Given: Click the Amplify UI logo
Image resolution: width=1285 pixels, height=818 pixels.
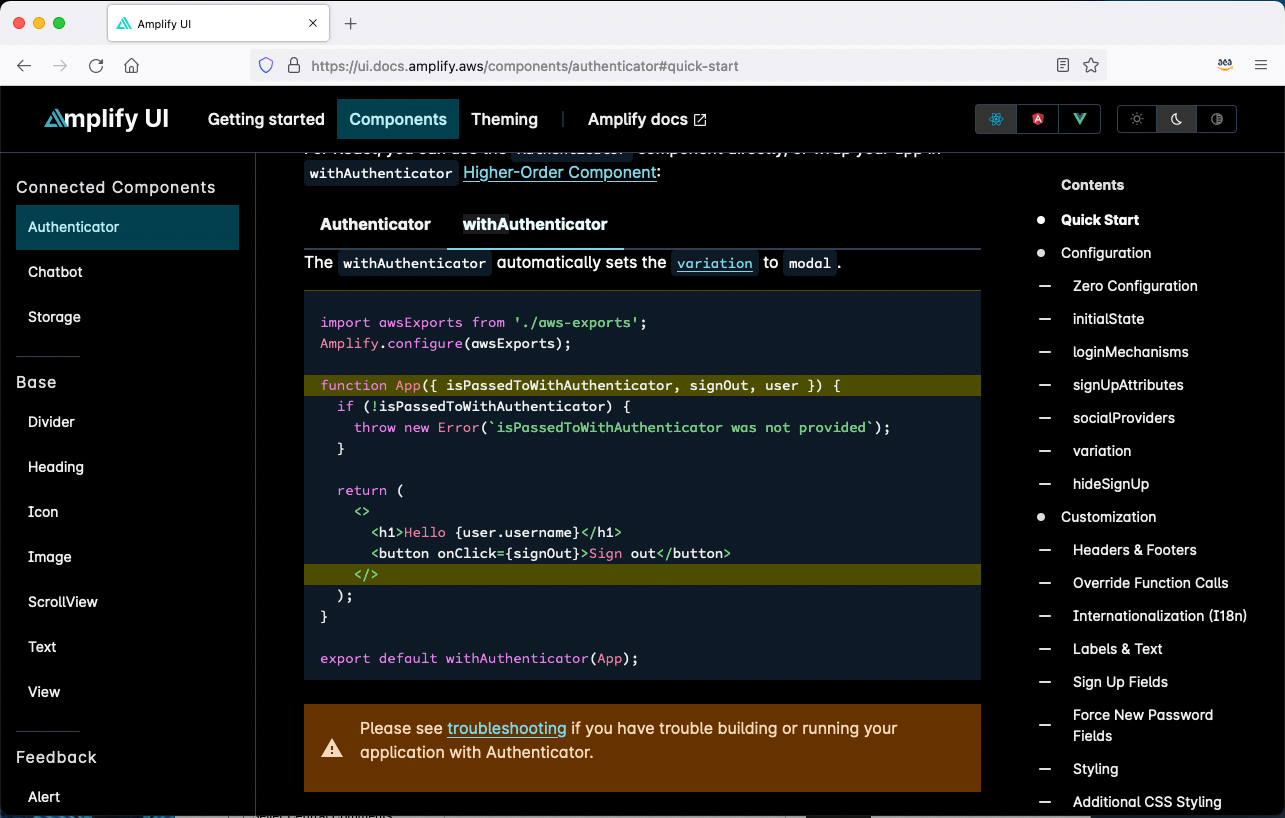Looking at the screenshot, I should (105, 118).
